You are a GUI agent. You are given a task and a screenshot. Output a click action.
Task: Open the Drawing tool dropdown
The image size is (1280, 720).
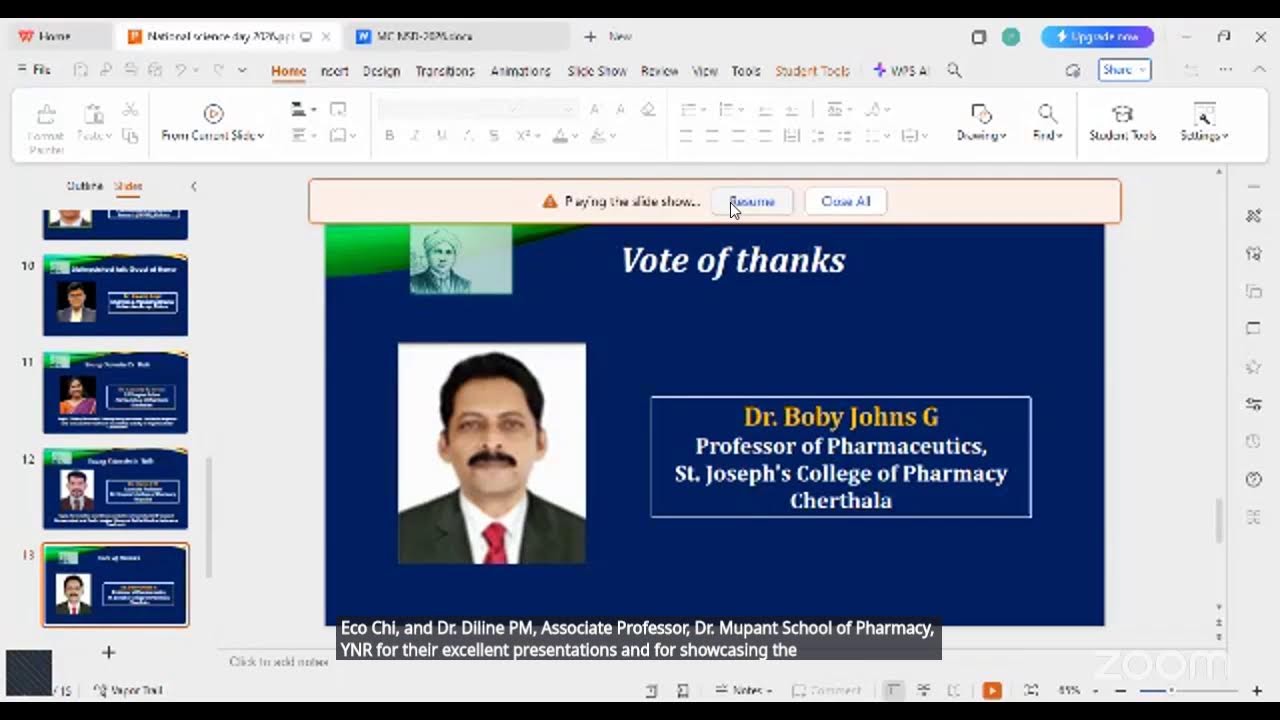coord(981,123)
